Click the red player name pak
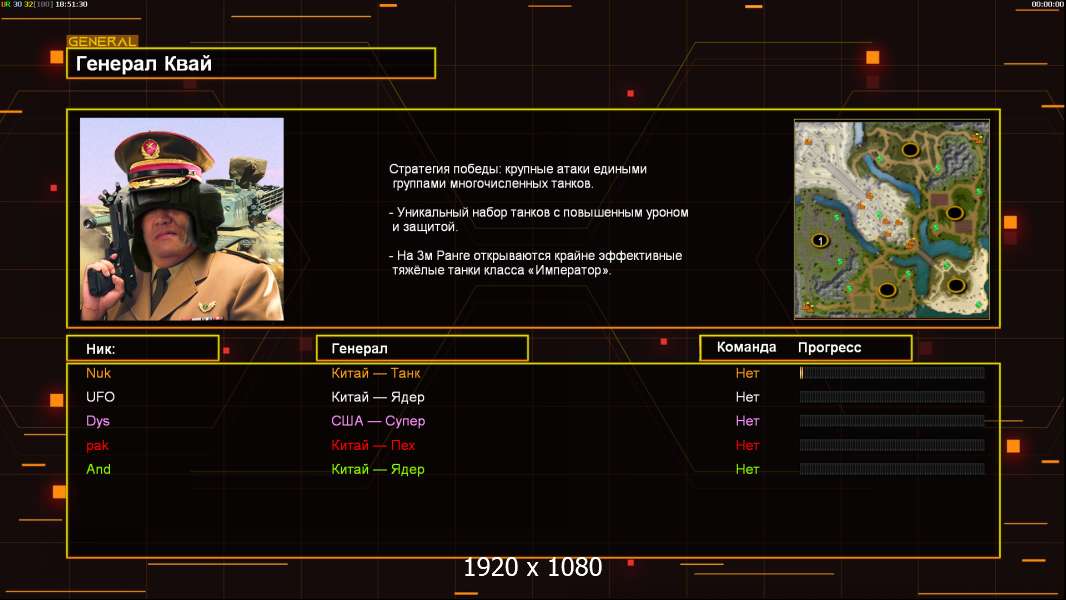 (97, 445)
